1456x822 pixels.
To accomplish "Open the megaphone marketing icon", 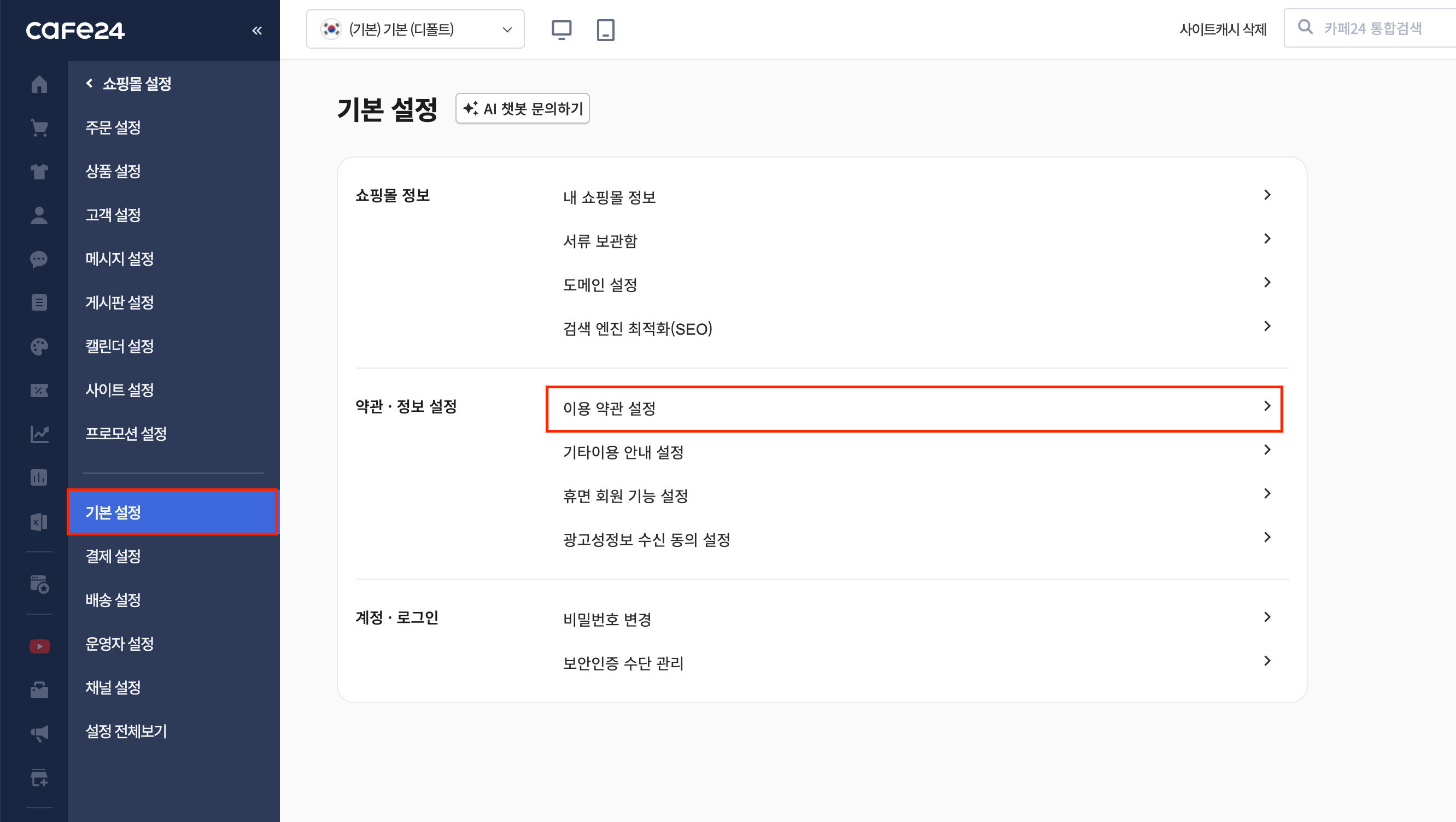I will [39, 733].
